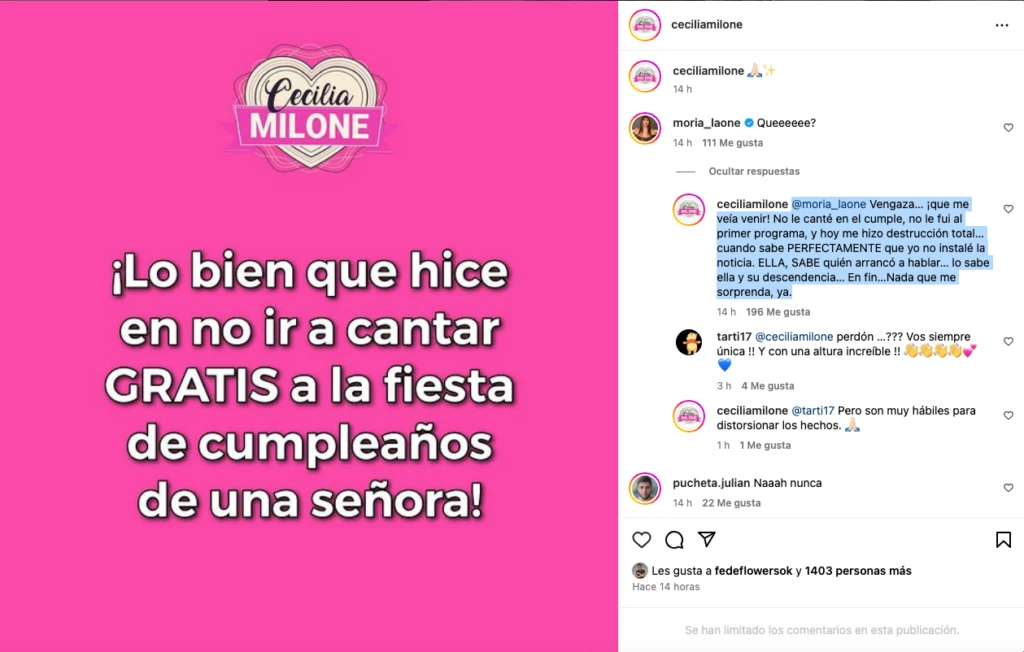1024x652 pixels.
Task: View 111 Me gusta on Queeeeee? comment
Action: point(732,143)
